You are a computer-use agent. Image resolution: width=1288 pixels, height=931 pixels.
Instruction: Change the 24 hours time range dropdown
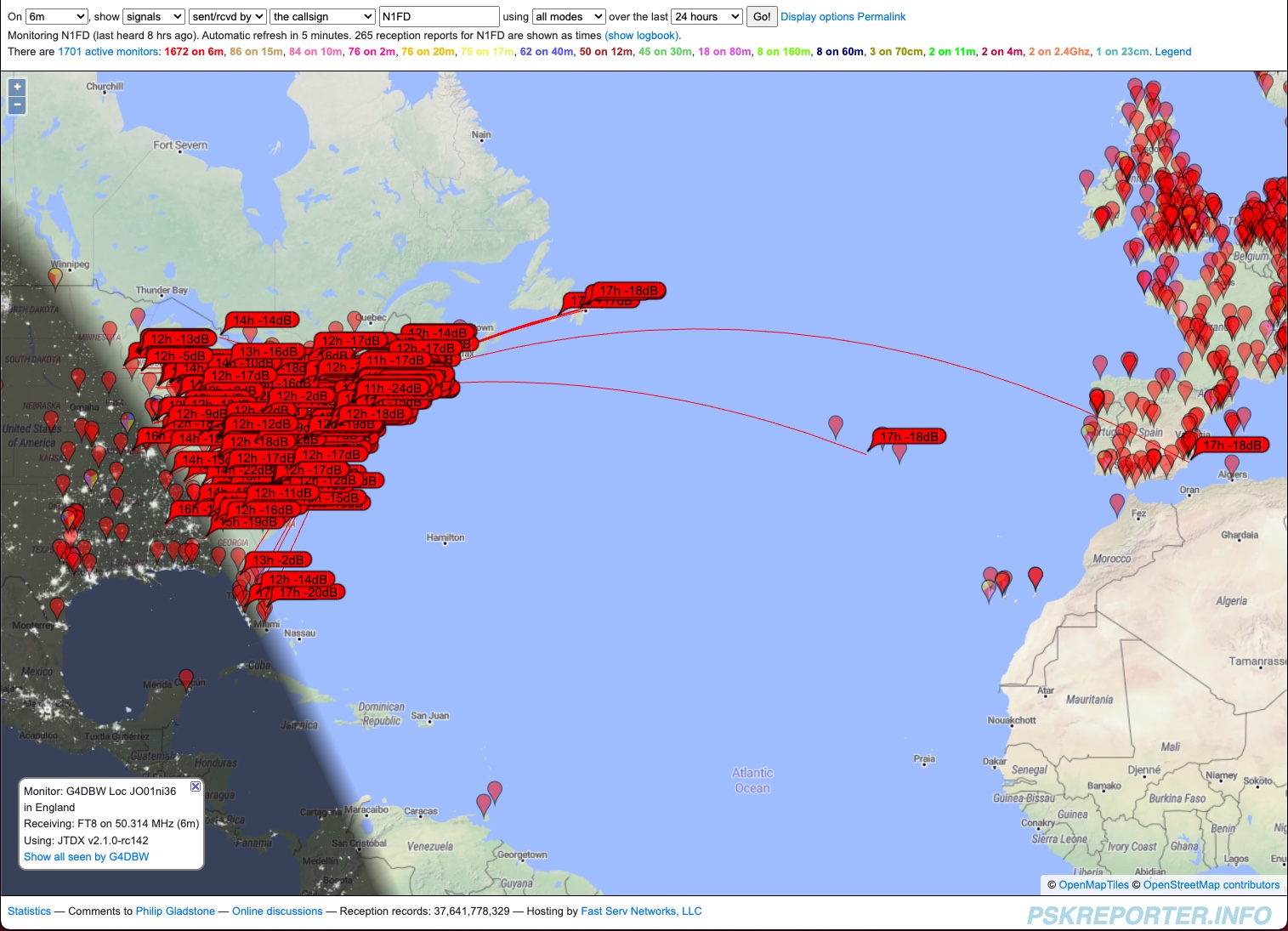[x=707, y=17]
